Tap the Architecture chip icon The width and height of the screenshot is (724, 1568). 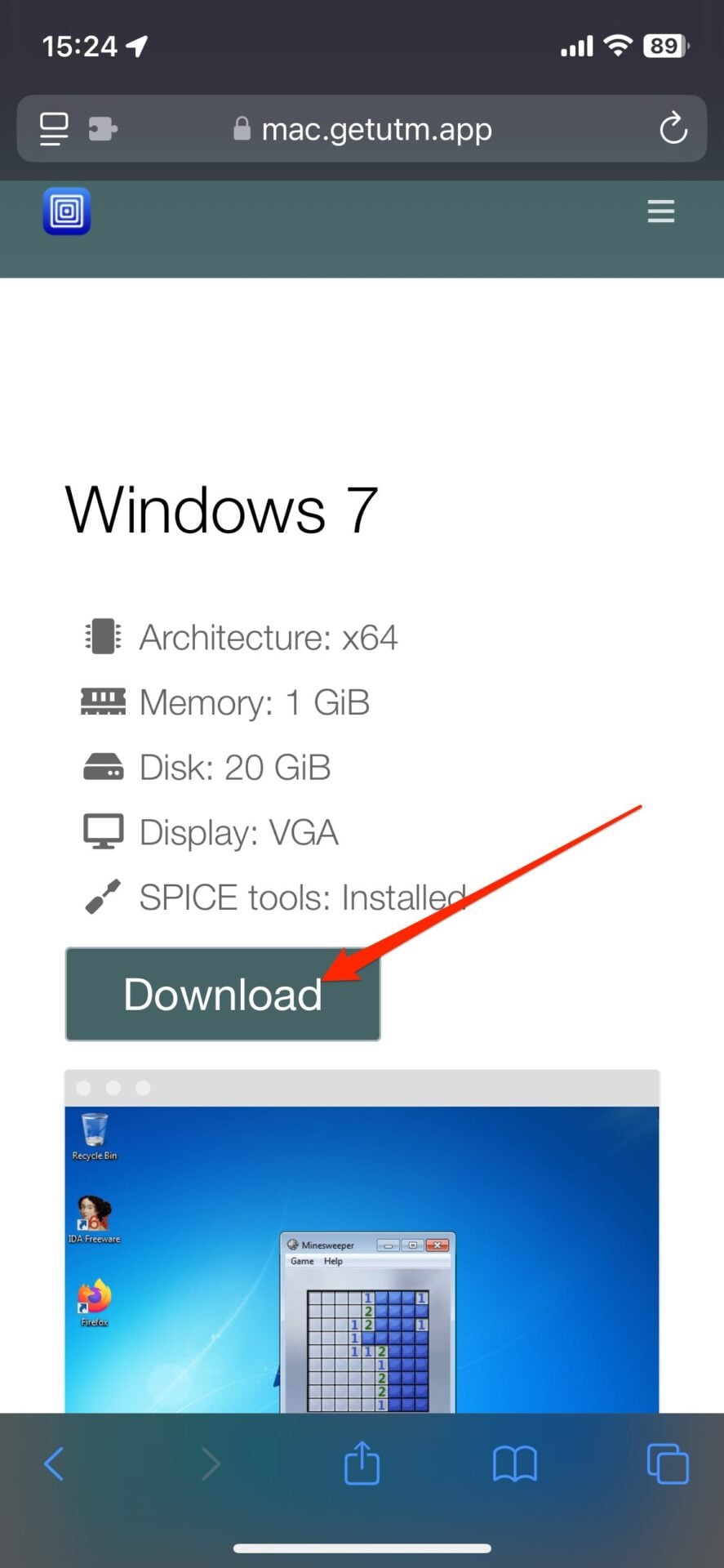coord(103,637)
